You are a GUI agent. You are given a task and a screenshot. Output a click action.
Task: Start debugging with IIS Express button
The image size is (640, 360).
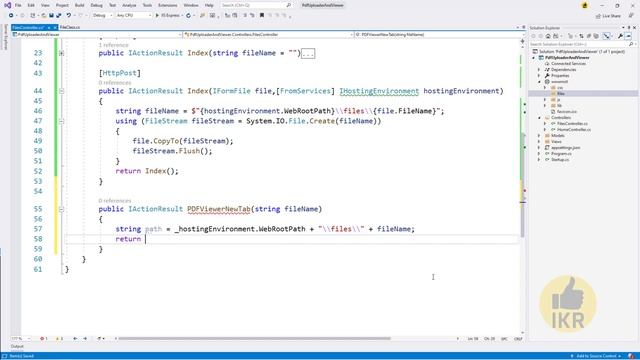pos(168,16)
